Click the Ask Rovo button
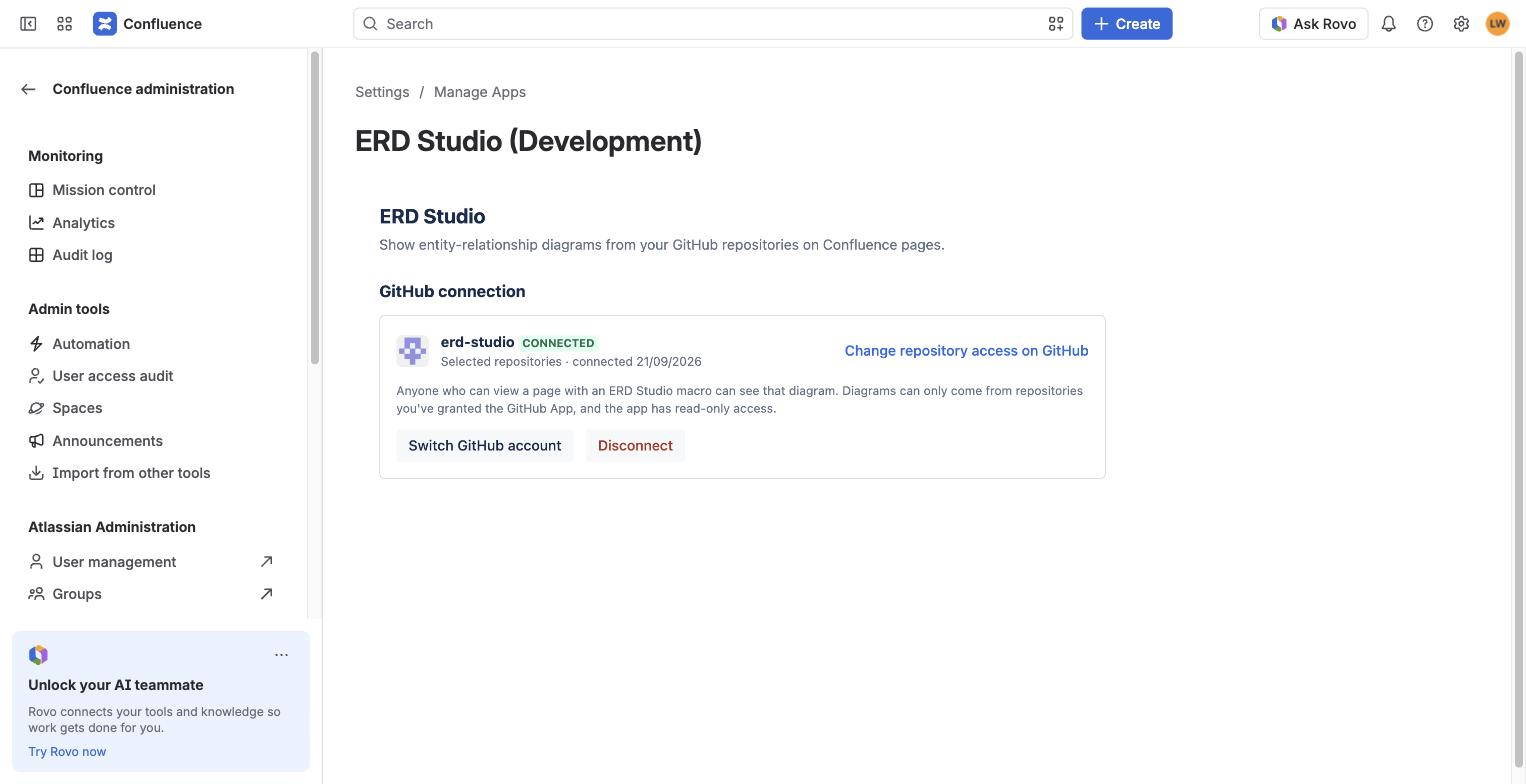The height and width of the screenshot is (784, 1526). pos(1313,24)
